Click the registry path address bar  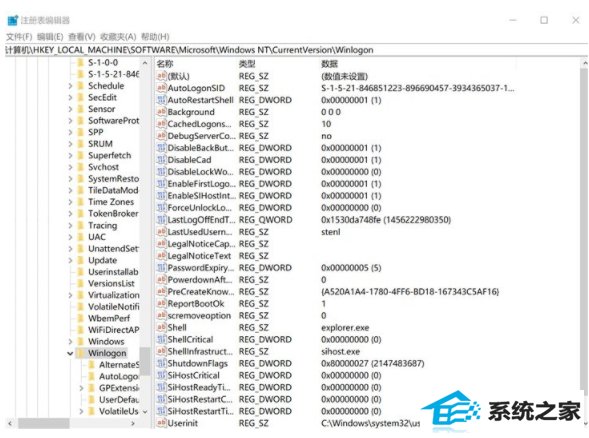pos(295,50)
